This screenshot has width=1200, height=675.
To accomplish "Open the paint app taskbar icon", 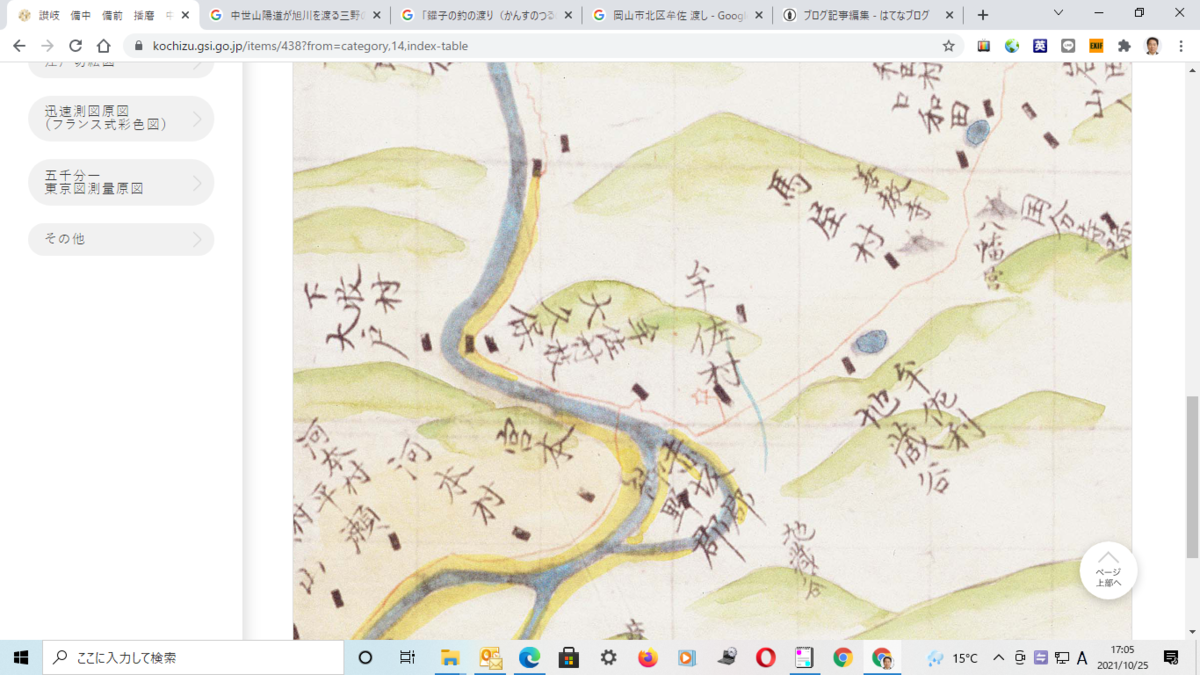I will point(804,657).
